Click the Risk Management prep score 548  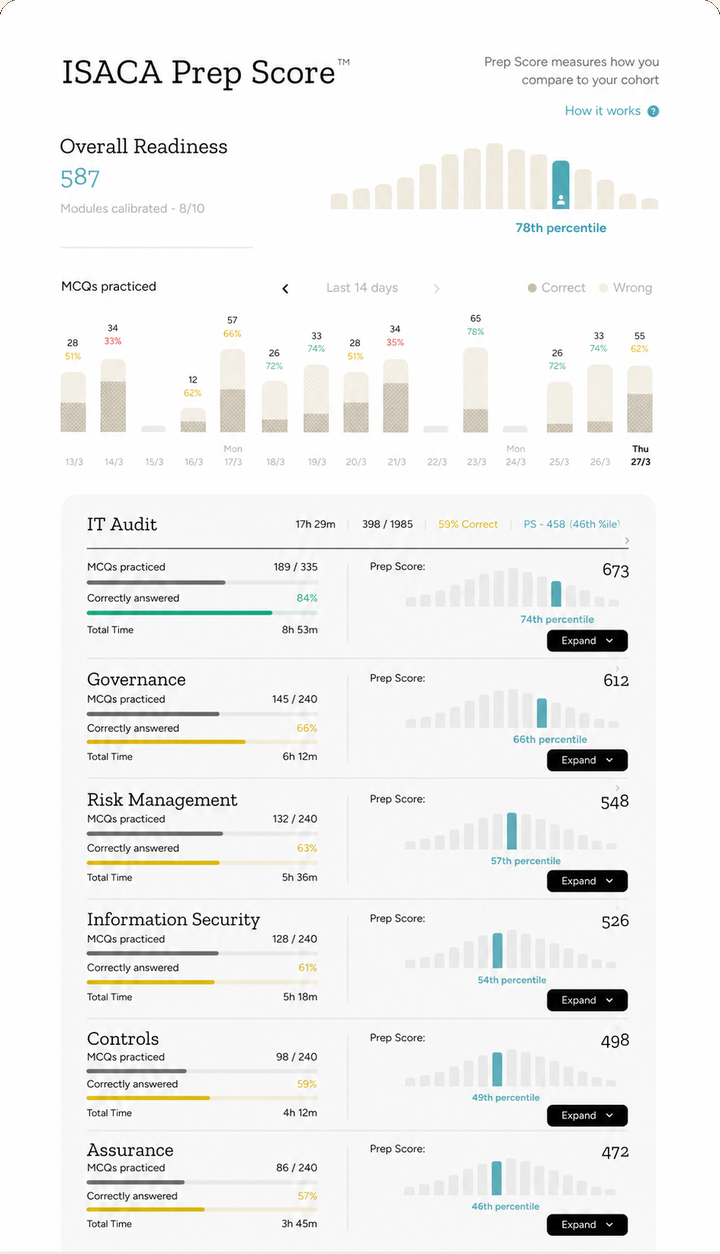tap(615, 802)
